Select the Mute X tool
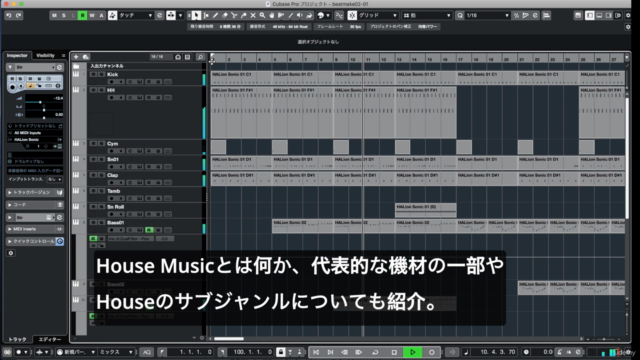The image size is (640, 360). pyautogui.click(x=253, y=16)
